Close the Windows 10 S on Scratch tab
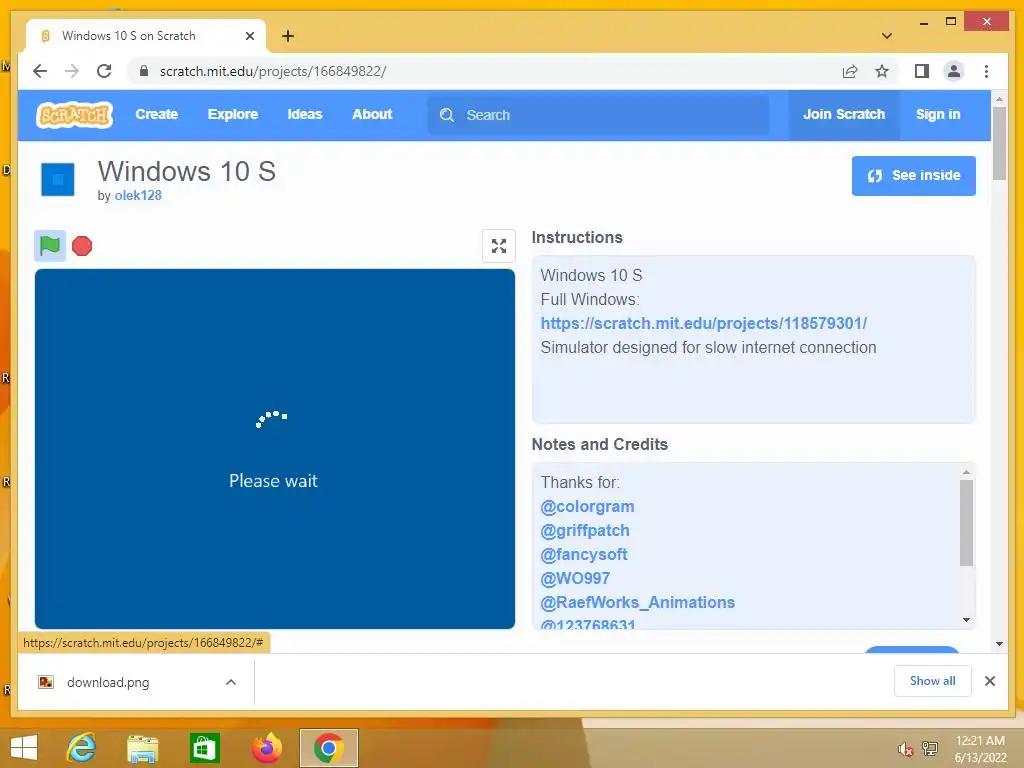 point(249,36)
